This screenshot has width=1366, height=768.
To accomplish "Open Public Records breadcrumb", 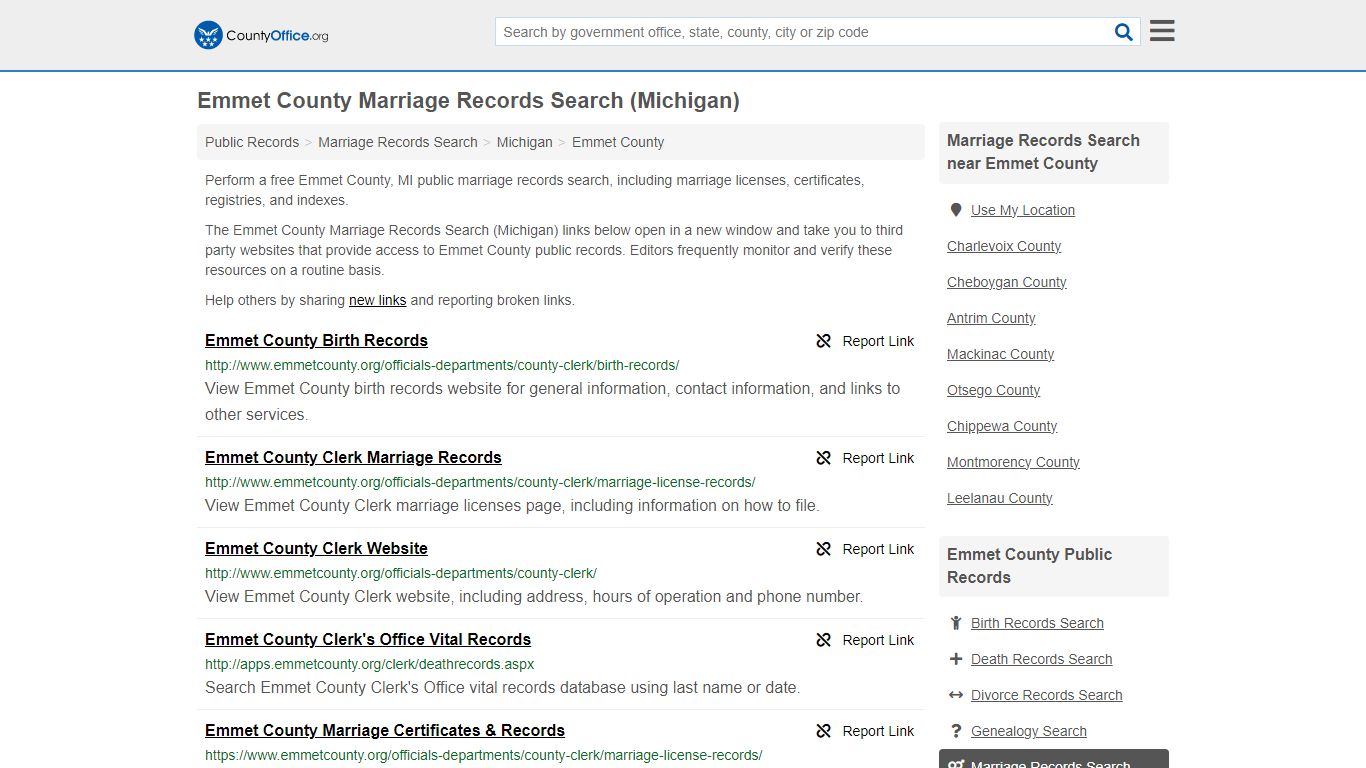I will pyautogui.click(x=252, y=142).
